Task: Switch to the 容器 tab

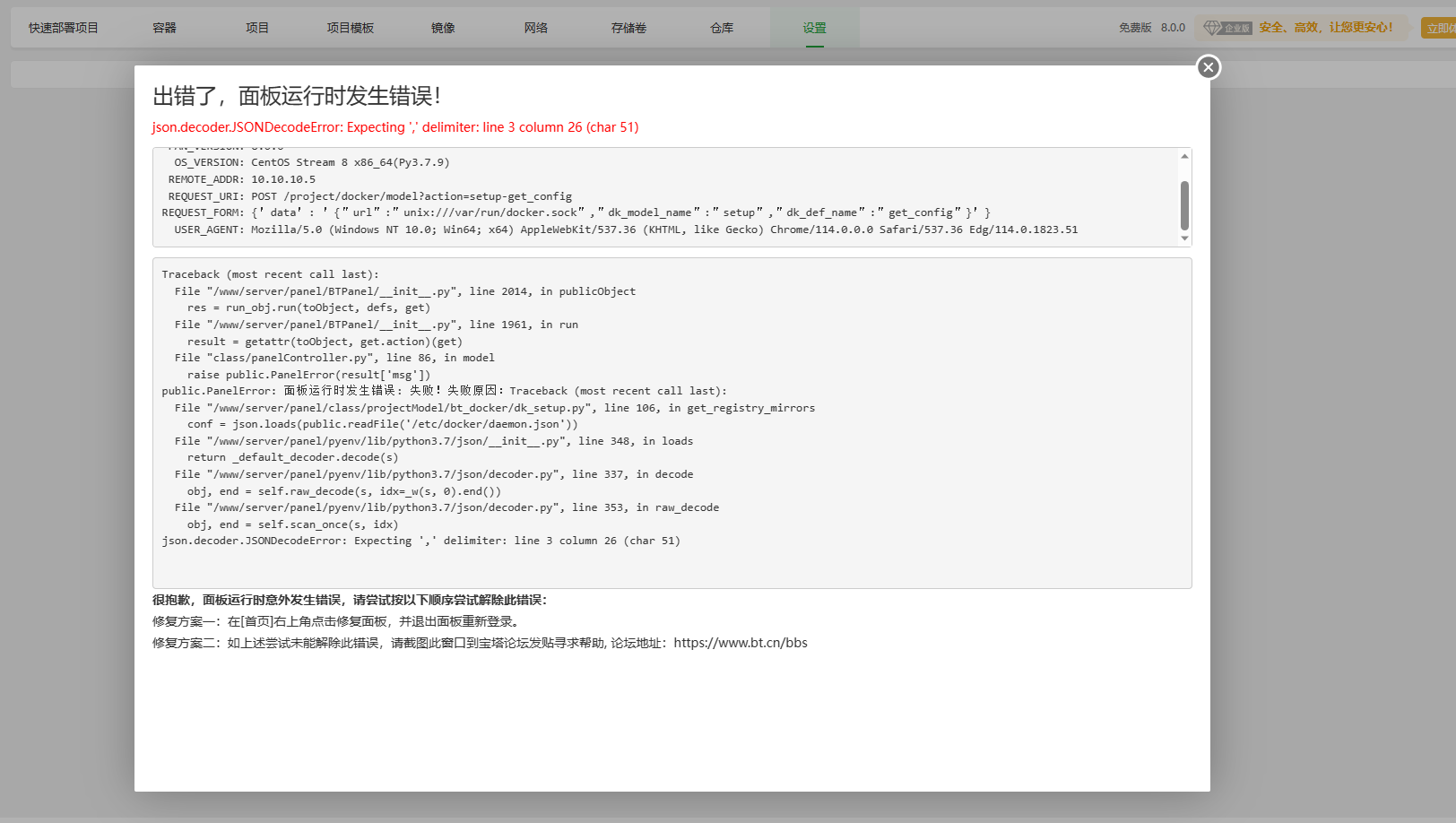Action: click(x=165, y=28)
